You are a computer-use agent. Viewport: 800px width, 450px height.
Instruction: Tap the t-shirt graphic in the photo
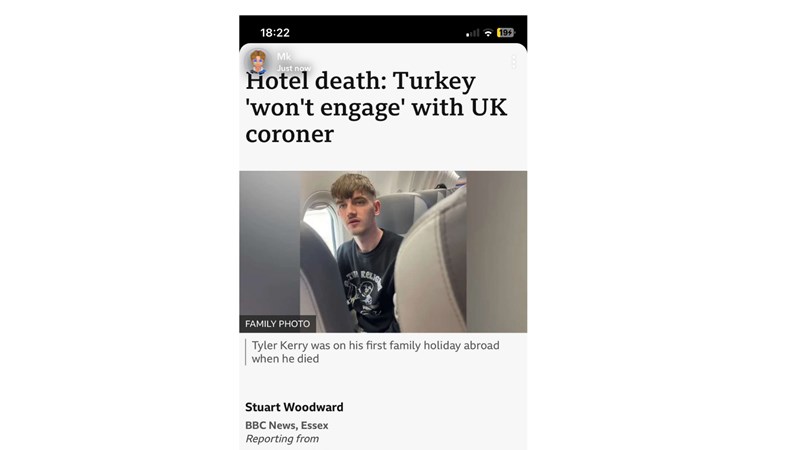[365, 290]
